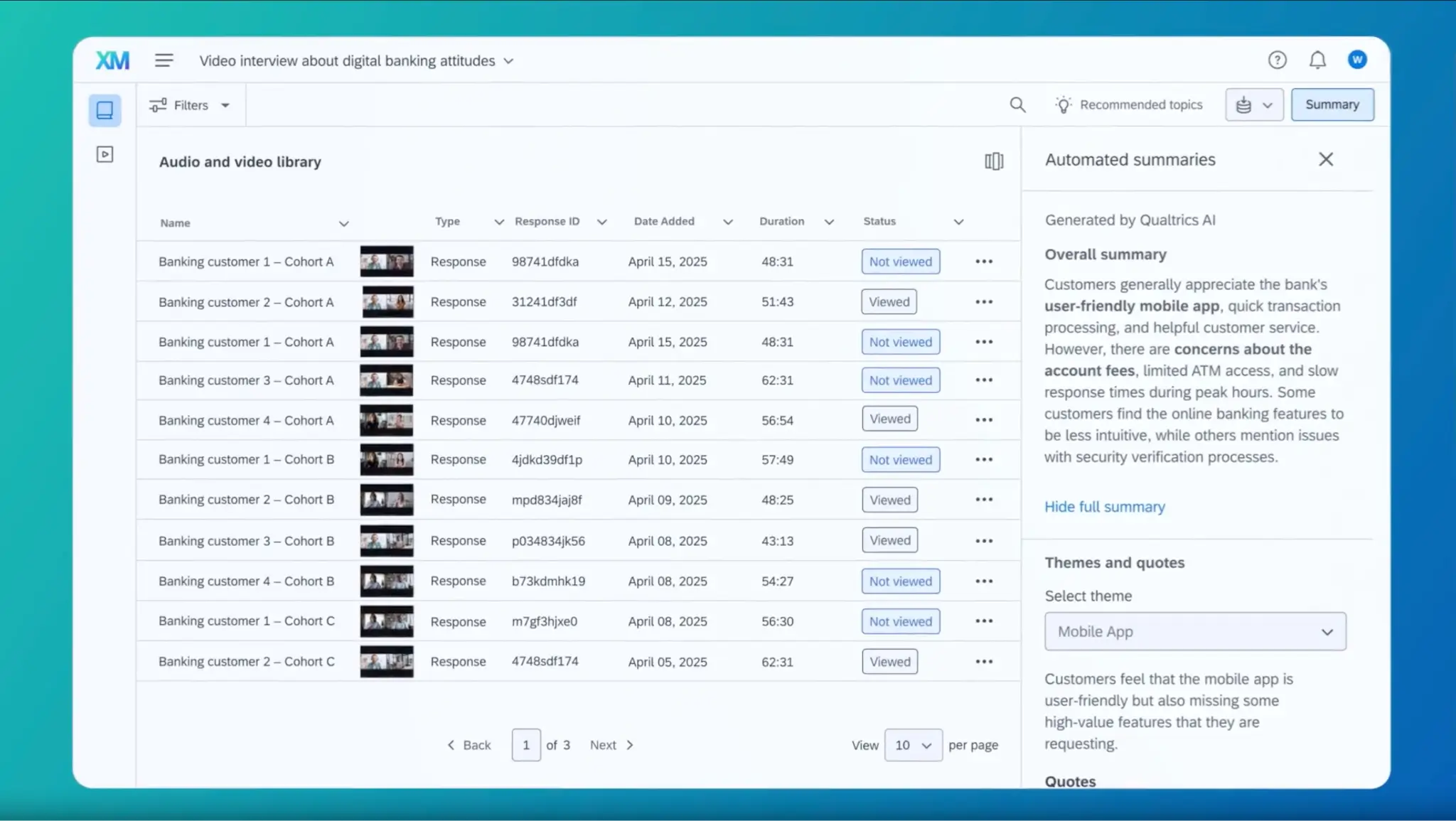
Task: Click the Summary button
Action: tap(1332, 104)
